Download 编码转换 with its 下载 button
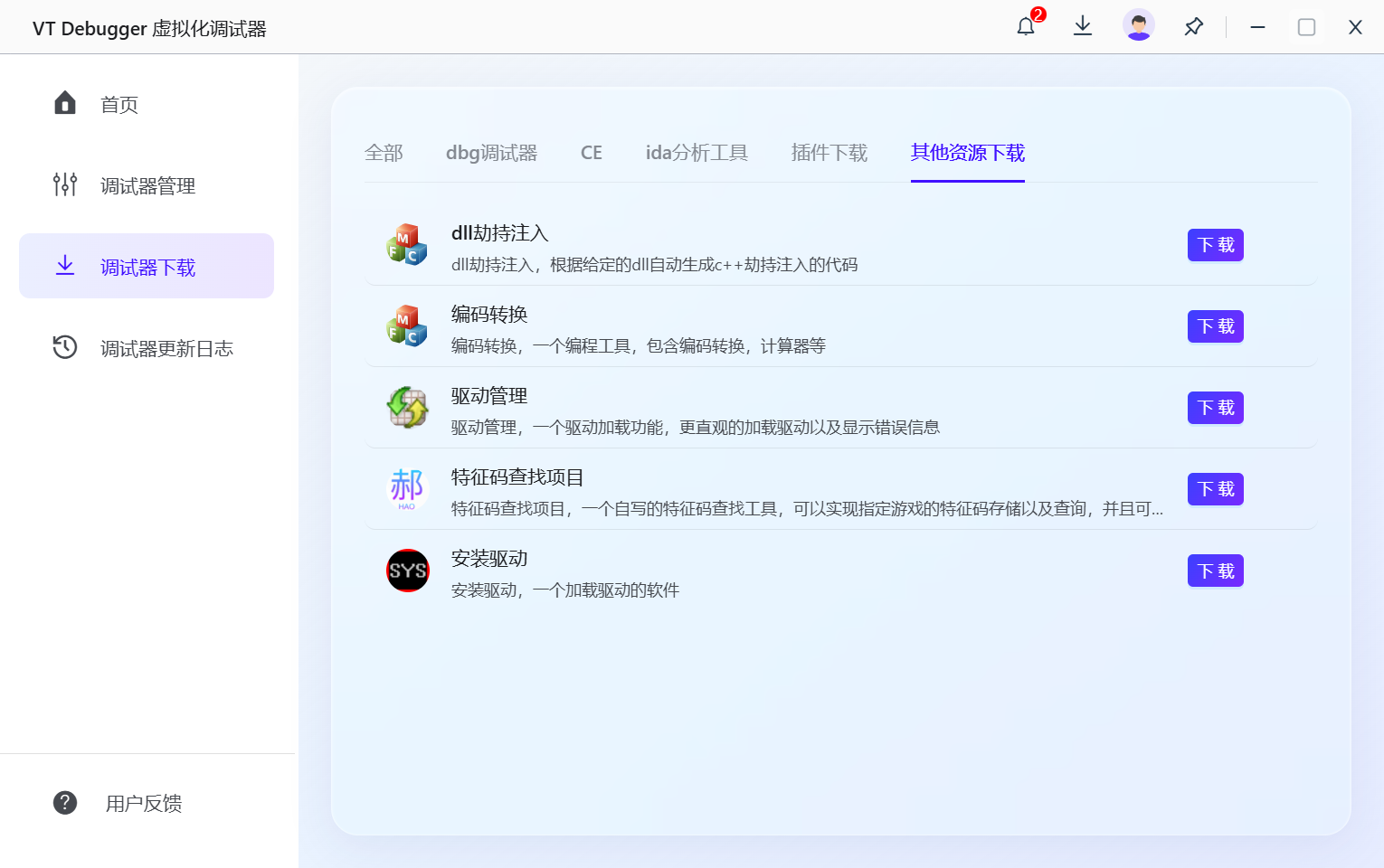The width and height of the screenshot is (1384, 868). 1216,326
